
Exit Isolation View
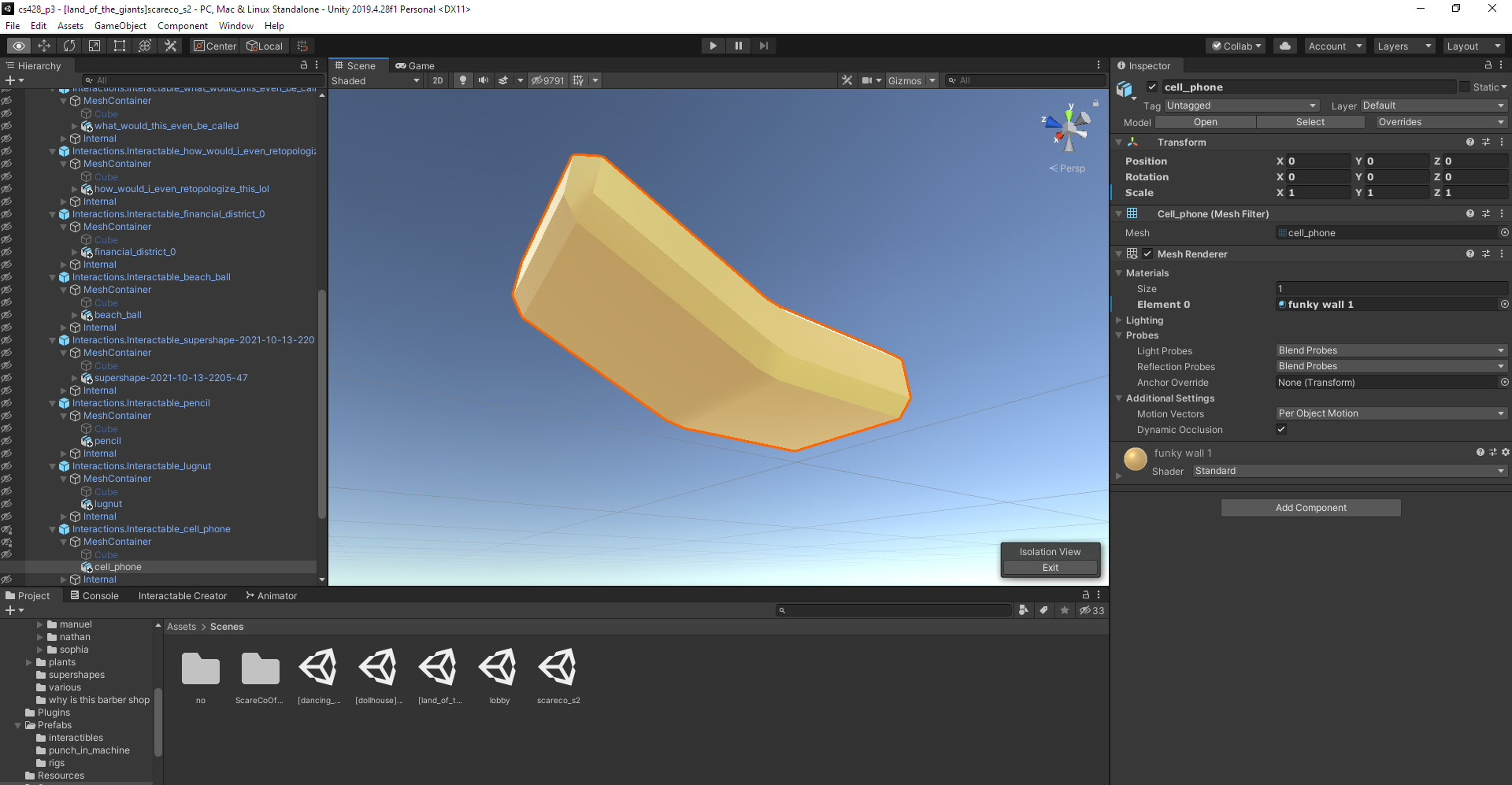(x=1051, y=568)
